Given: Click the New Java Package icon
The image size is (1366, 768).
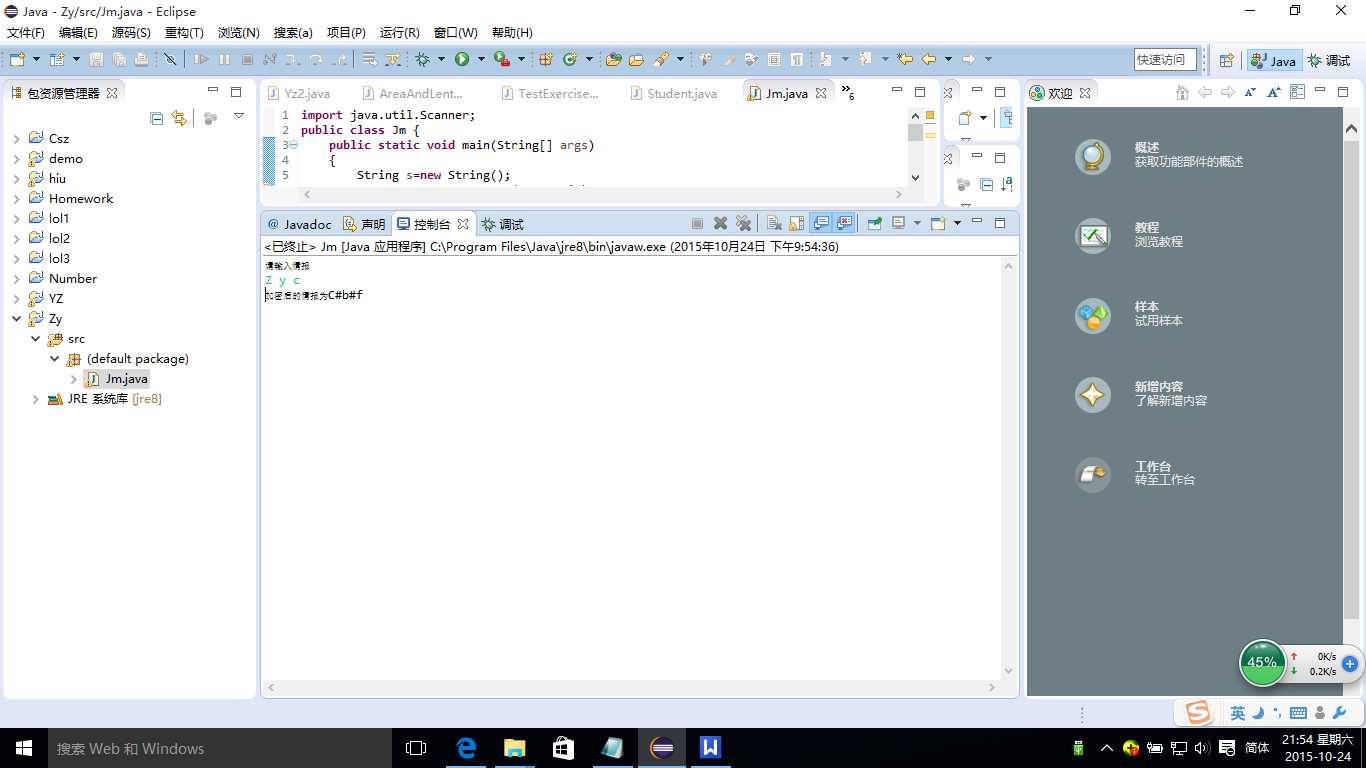Looking at the screenshot, I should click(x=546, y=60).
